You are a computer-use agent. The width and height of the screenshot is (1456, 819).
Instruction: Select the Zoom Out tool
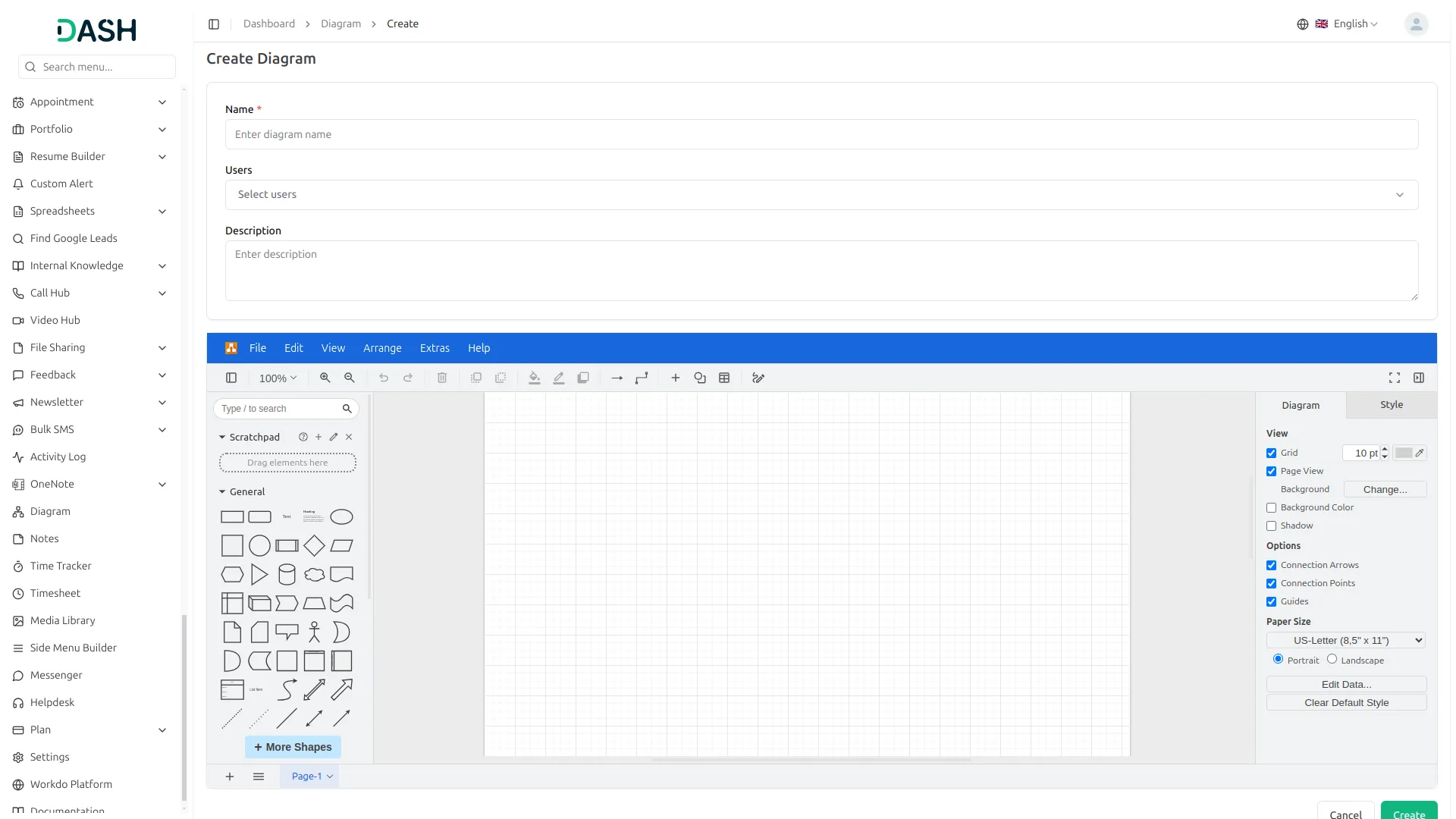coord(349,378)
